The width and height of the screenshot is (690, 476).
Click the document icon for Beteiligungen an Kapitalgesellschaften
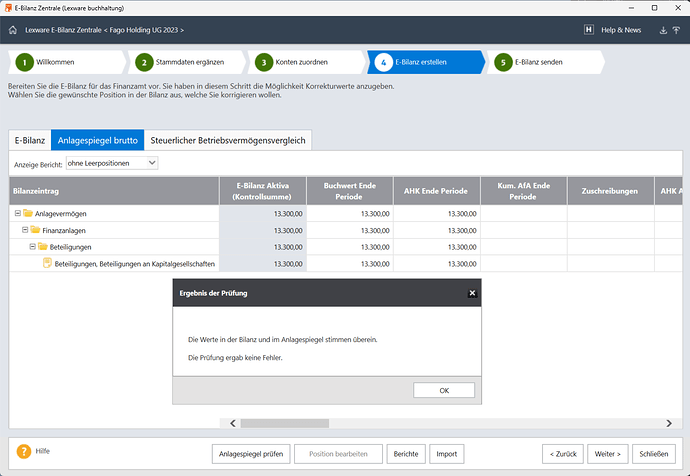(x=47, y=263)
